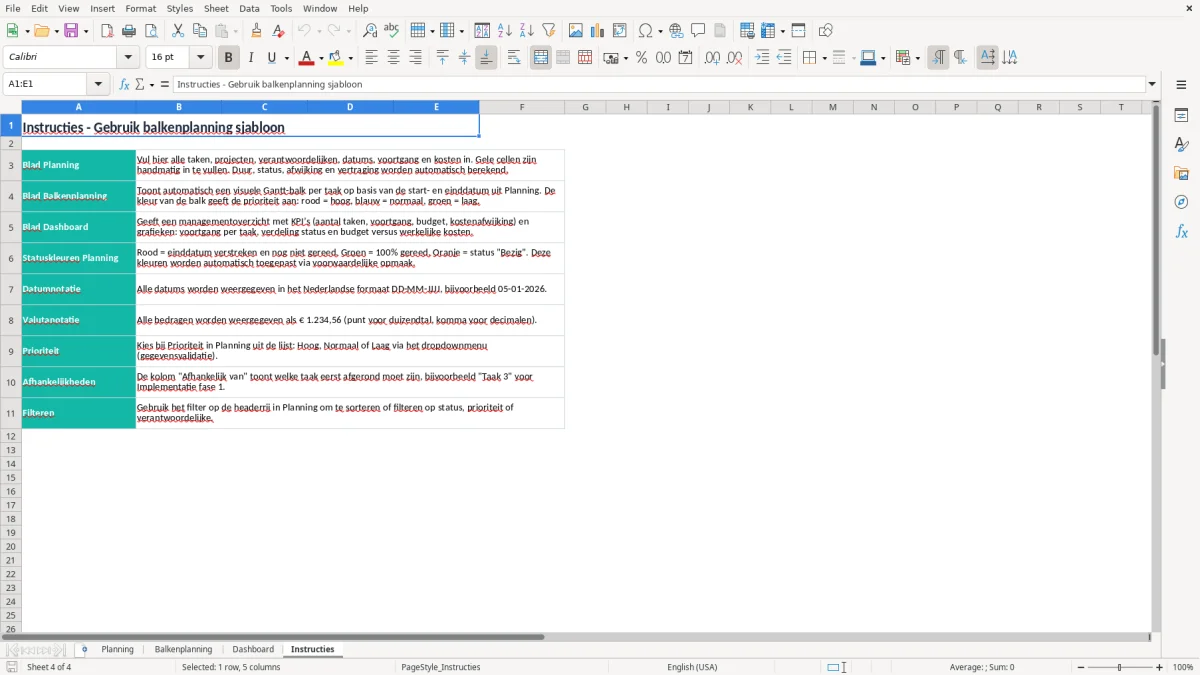1200x675 pixels.
Task: Activate Clone Formatting paintbrush
Action: click(257, 31)
